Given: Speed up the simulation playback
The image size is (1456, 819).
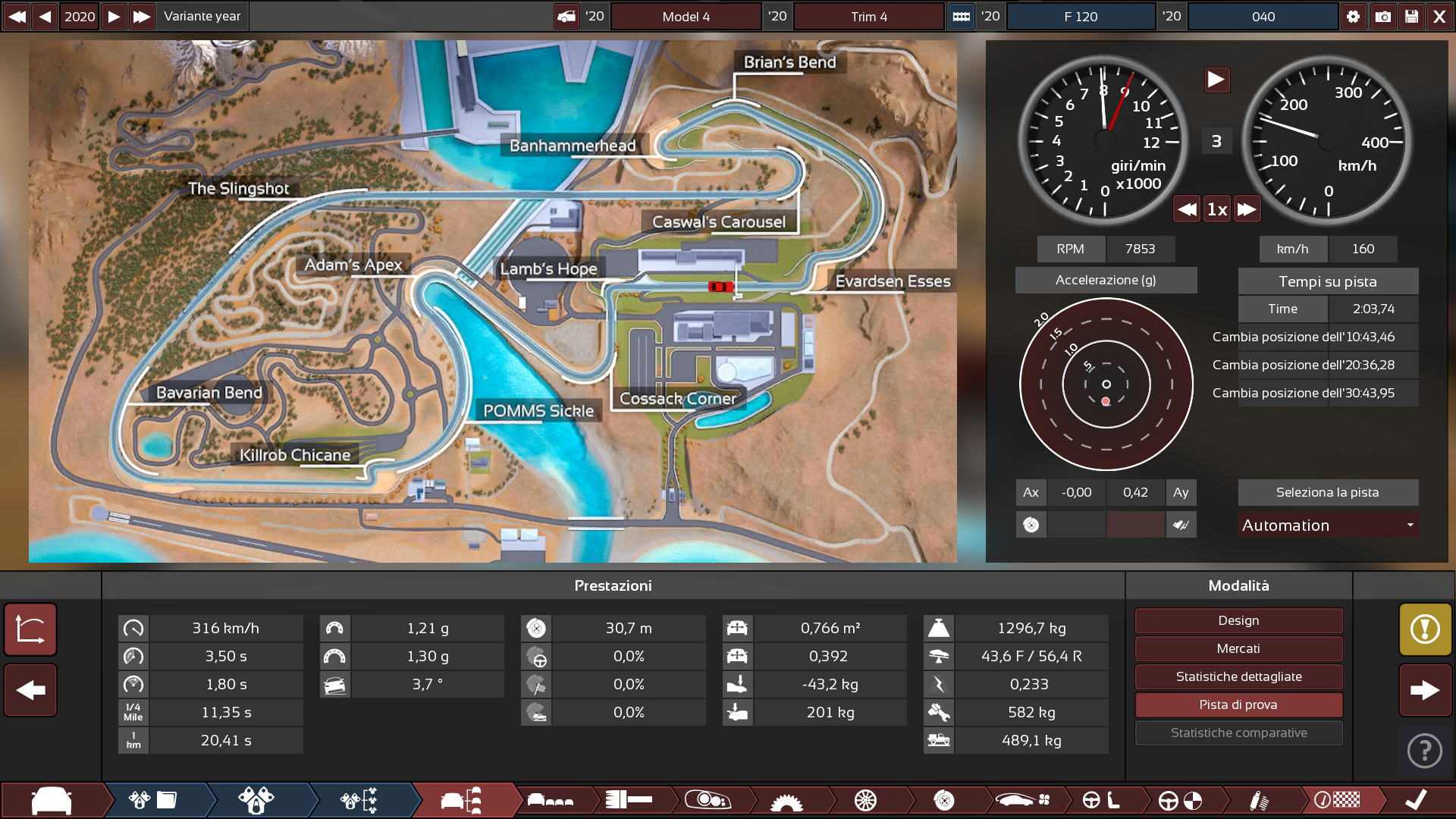Looking at the screenshot, I should 1247,209.
